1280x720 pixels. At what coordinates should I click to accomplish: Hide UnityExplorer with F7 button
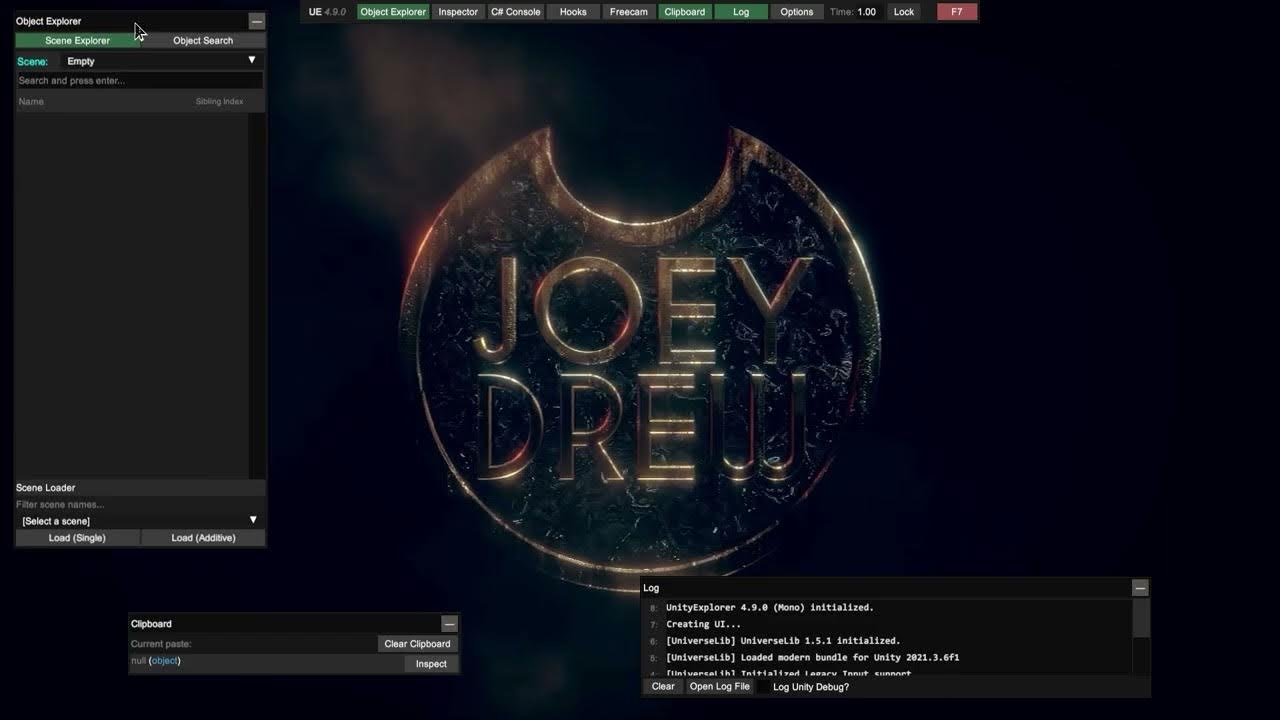pyautogui.click(x=957, y=12)
